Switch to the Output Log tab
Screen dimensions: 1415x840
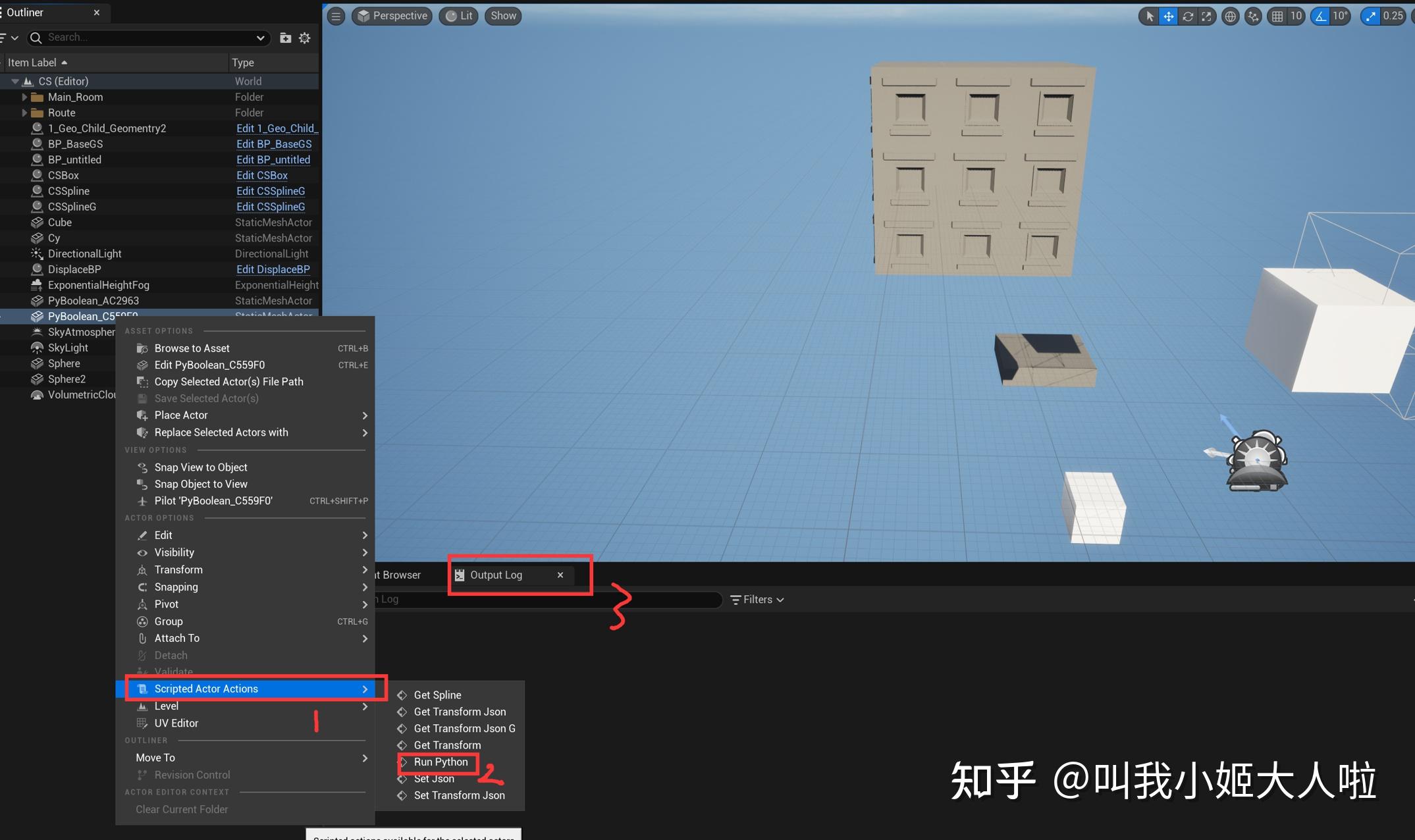point(496,575)
